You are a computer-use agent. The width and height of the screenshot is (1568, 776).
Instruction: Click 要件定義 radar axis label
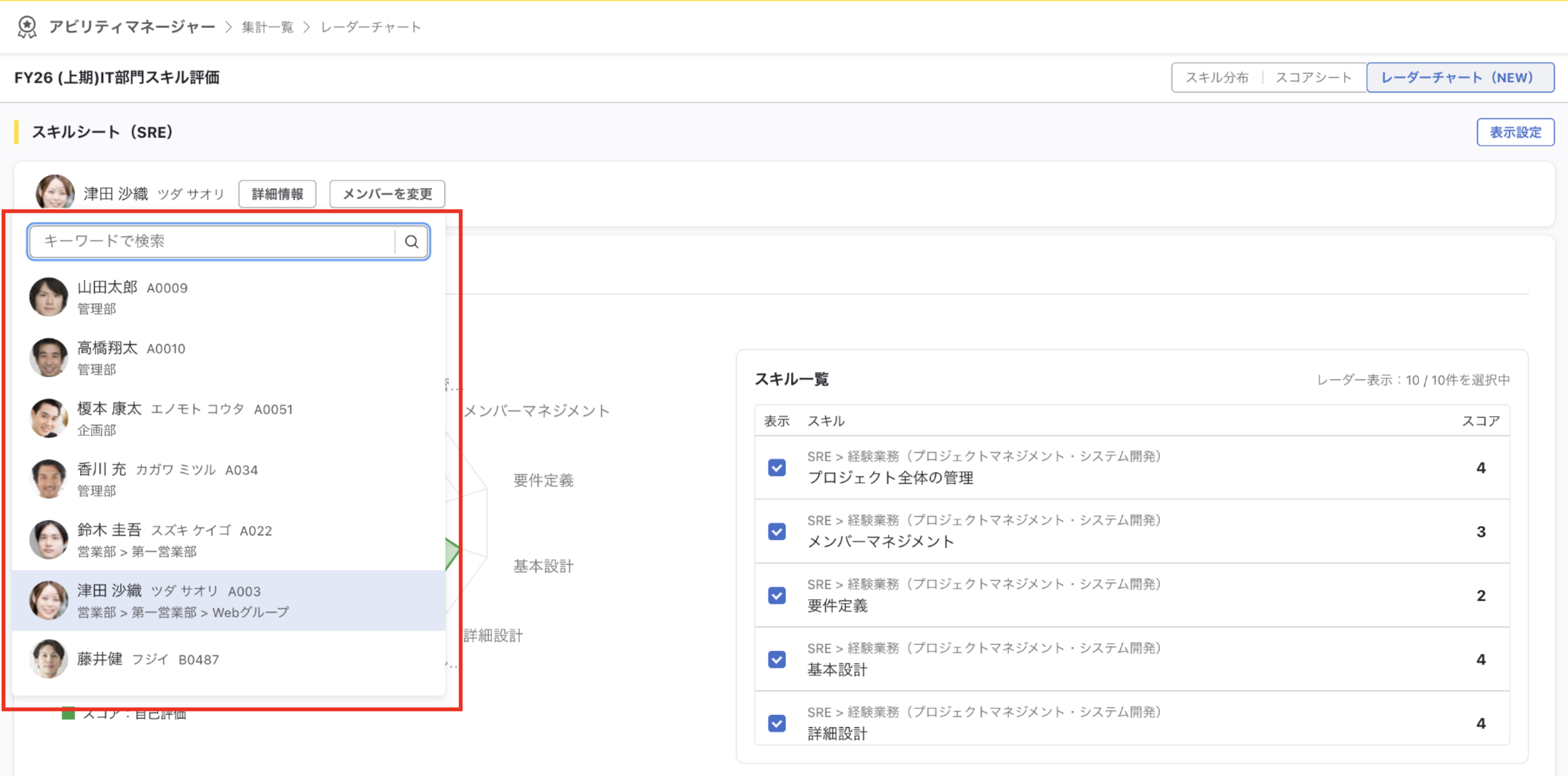[x=543, y=480]
